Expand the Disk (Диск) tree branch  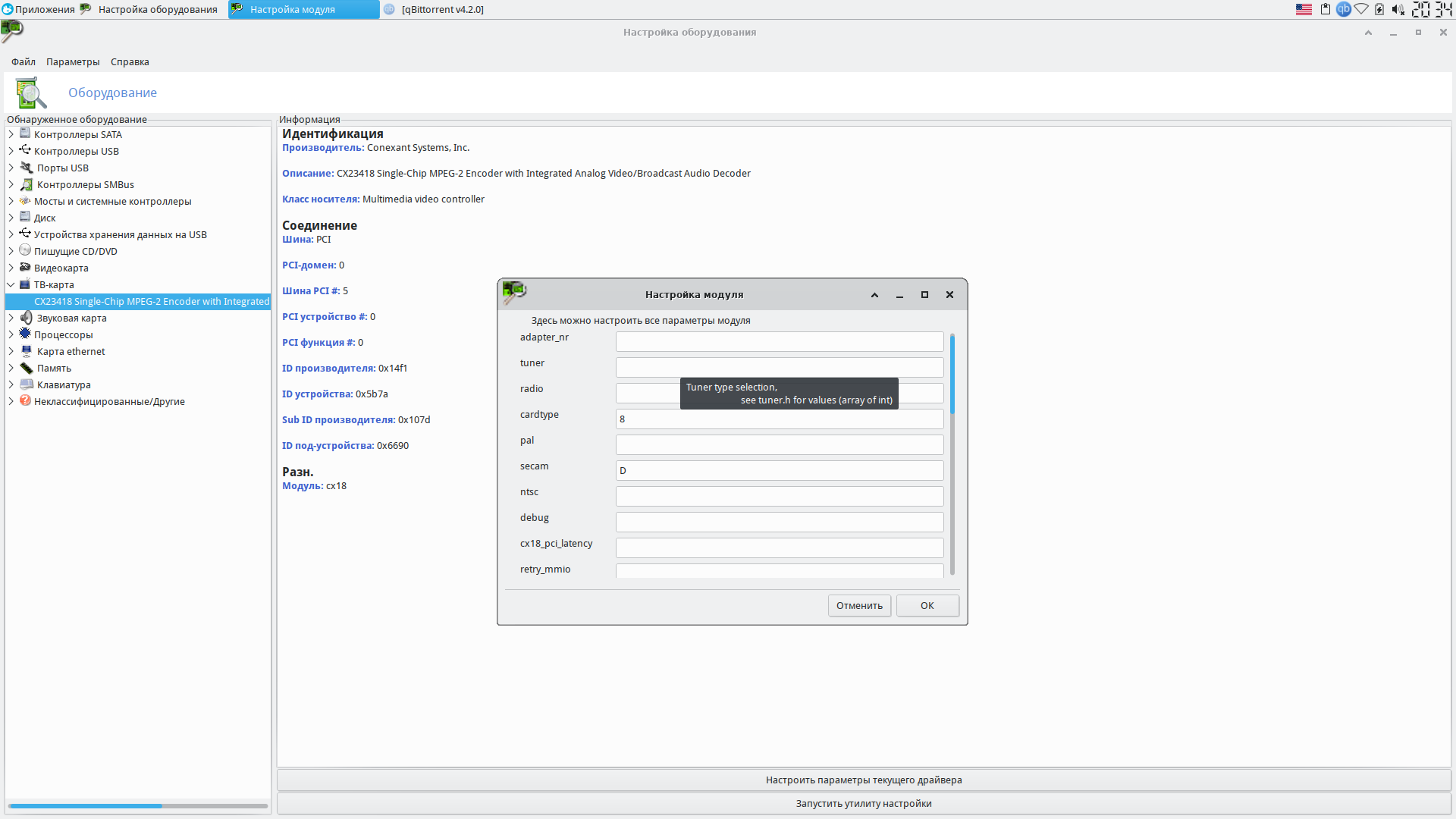[x=11, y=218]
